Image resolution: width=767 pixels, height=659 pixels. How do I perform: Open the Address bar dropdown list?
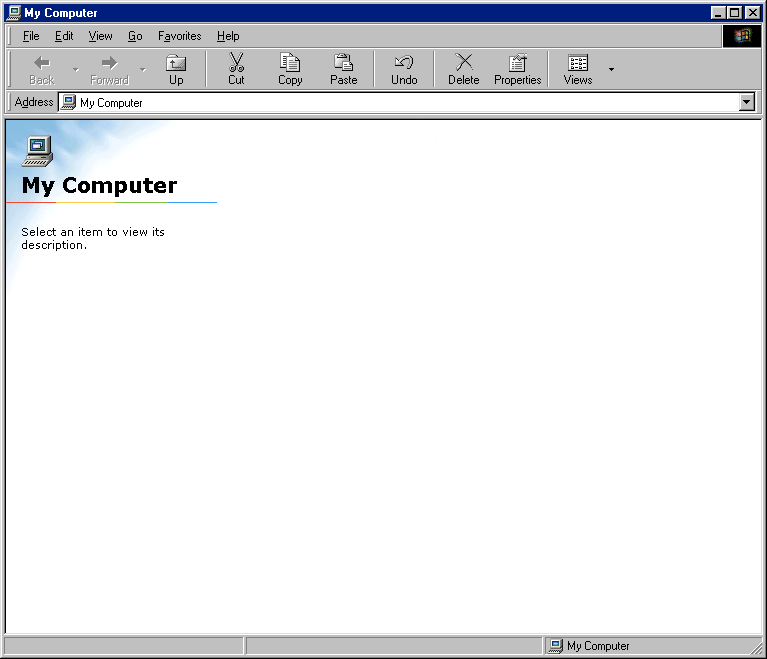[x=747, y=102]
